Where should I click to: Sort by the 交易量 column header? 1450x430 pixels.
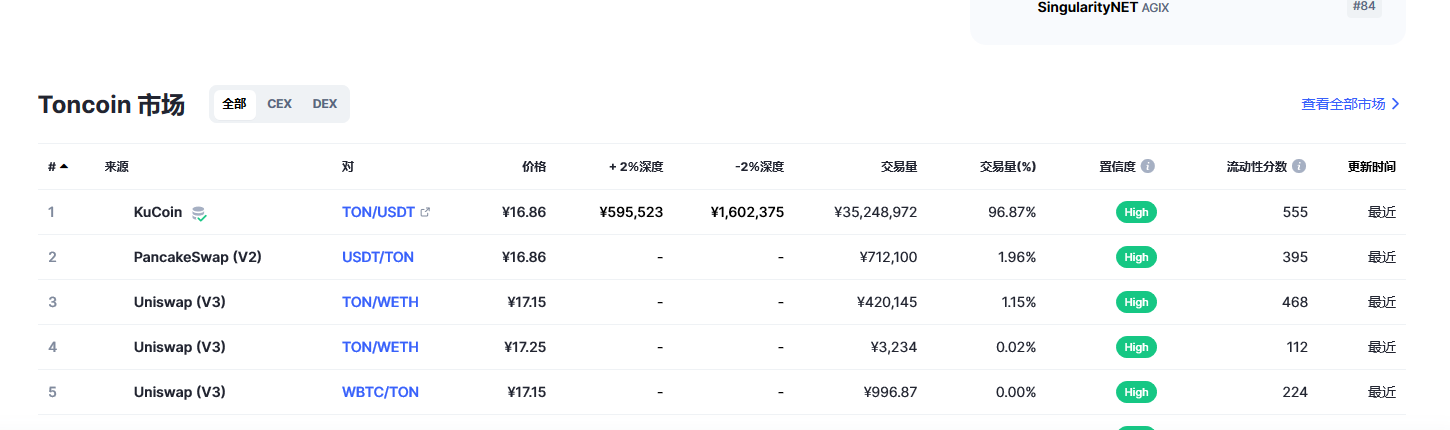coord(899,166)
